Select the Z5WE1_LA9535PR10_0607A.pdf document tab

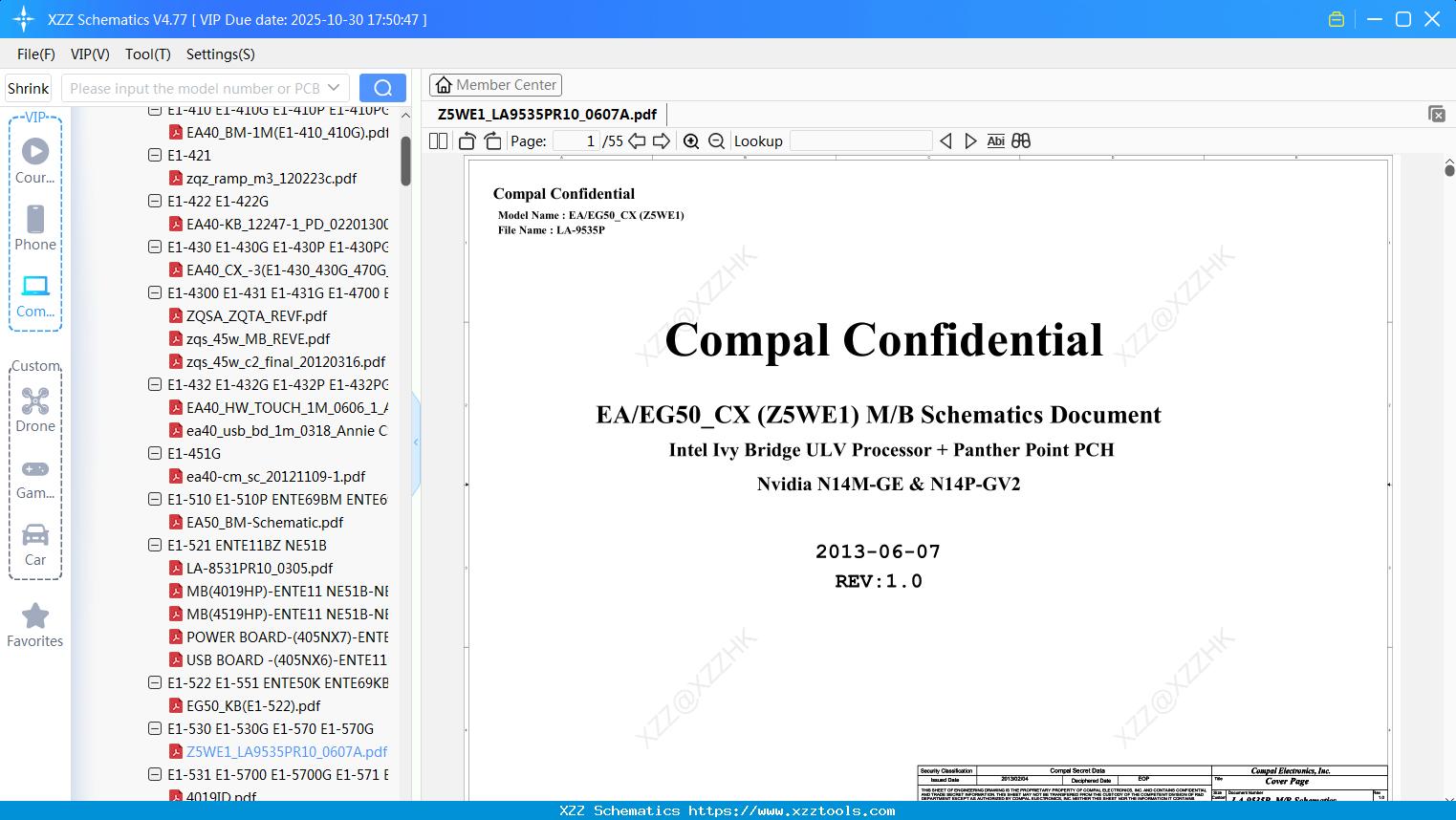[x=547, y=115]
